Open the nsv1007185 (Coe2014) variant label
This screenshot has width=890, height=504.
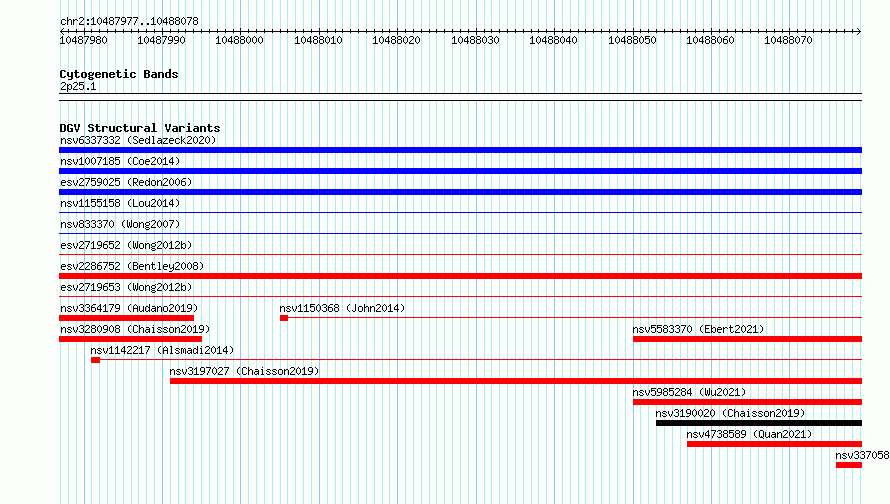120,161
